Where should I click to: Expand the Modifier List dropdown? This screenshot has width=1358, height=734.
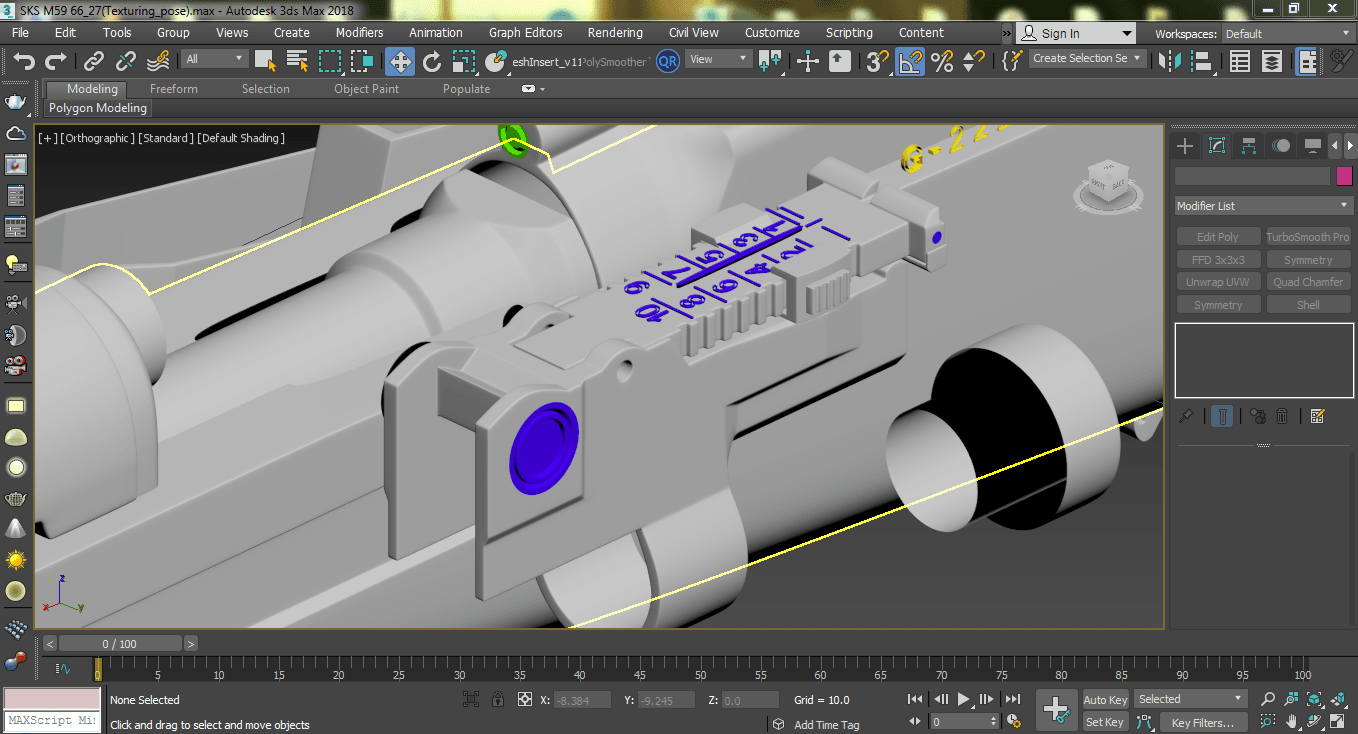(1263, 206)
